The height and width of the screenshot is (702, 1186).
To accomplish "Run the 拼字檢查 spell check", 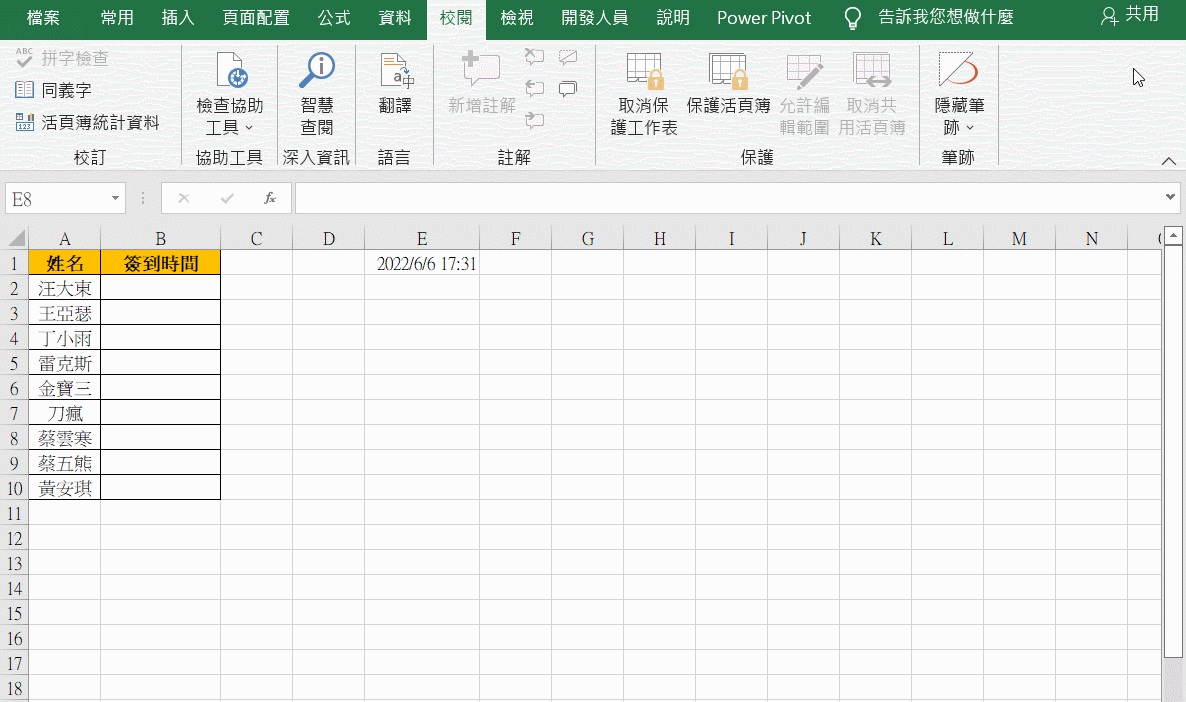I will point(62,58).
